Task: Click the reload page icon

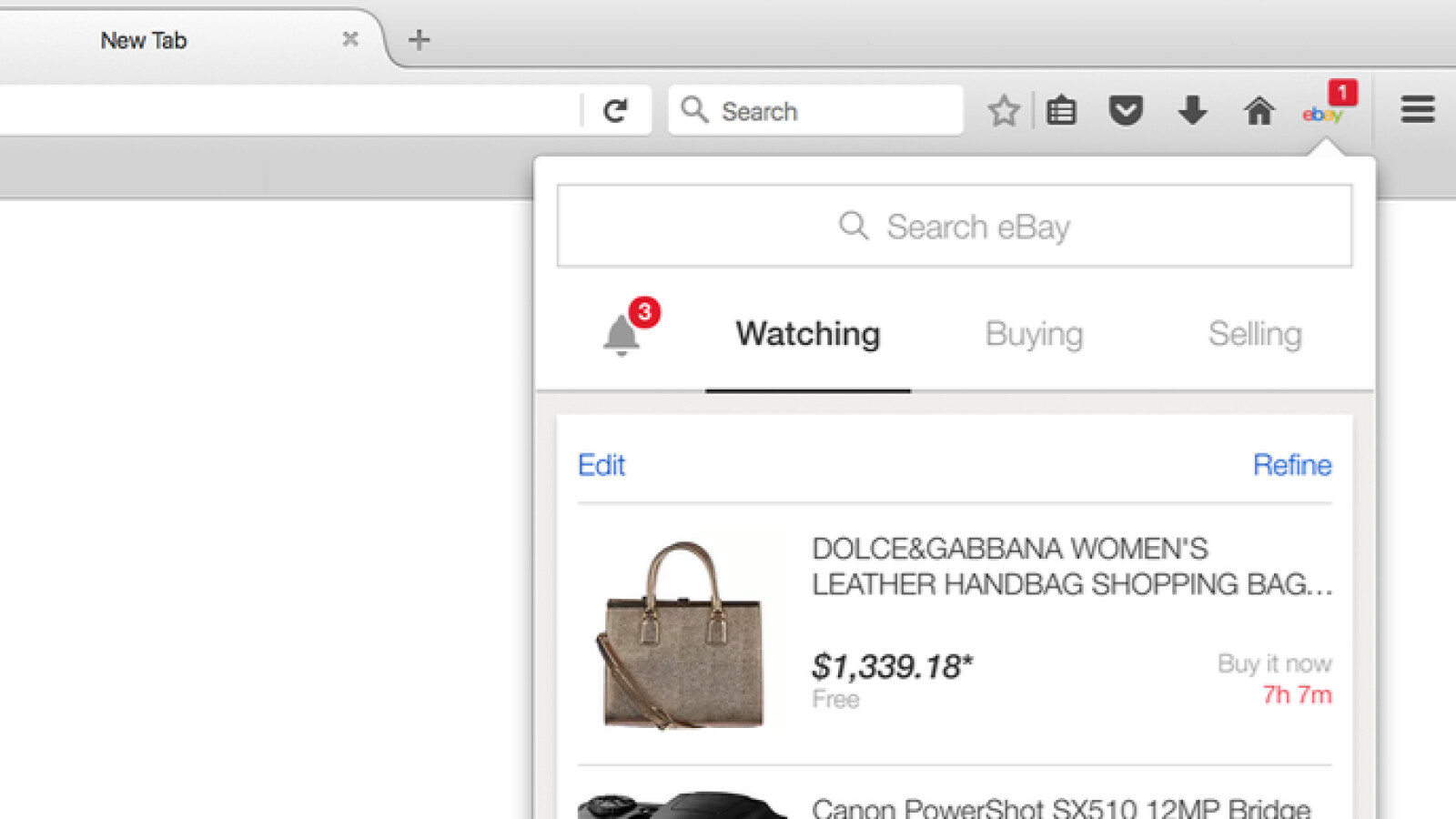Action: (616, 111)
